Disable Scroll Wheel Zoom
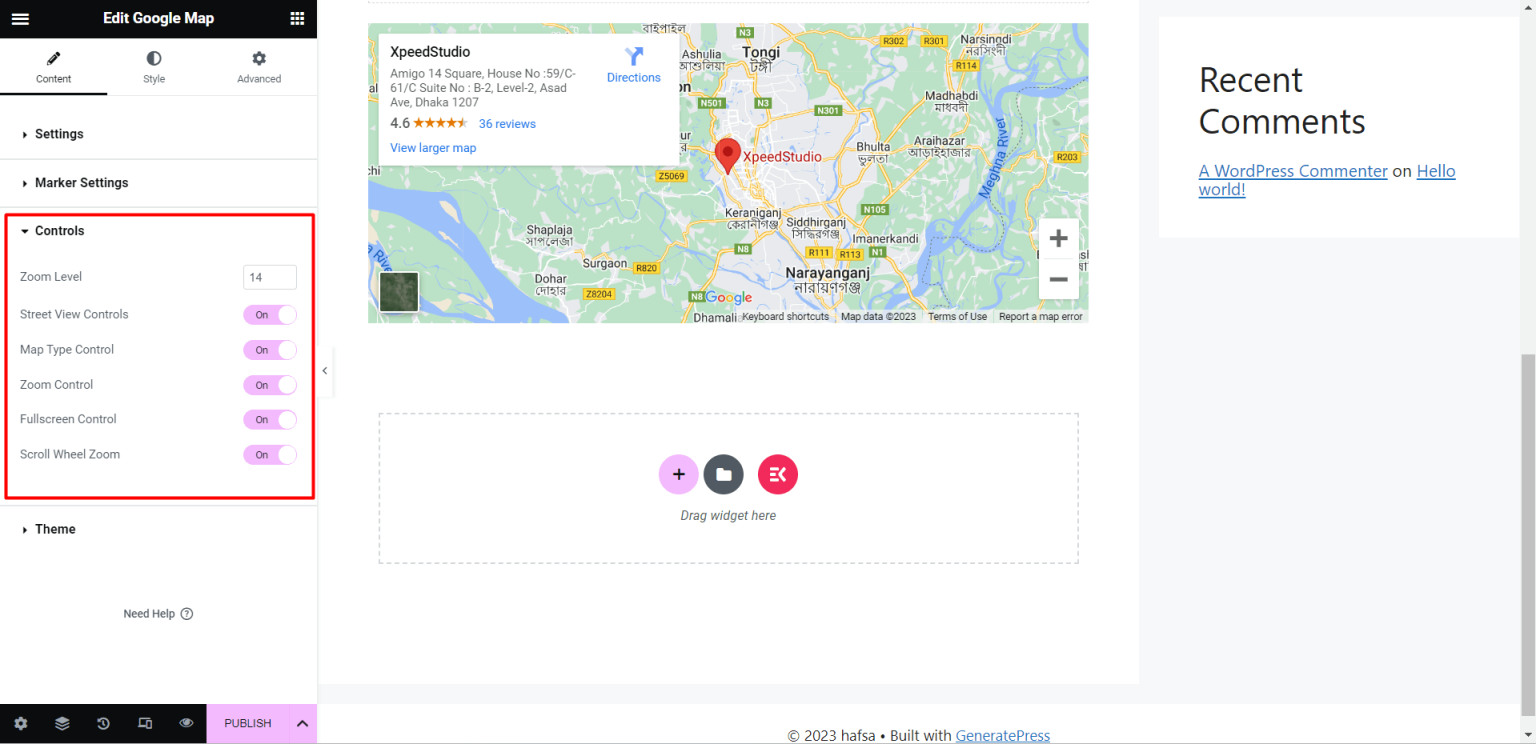 (270, 454)
